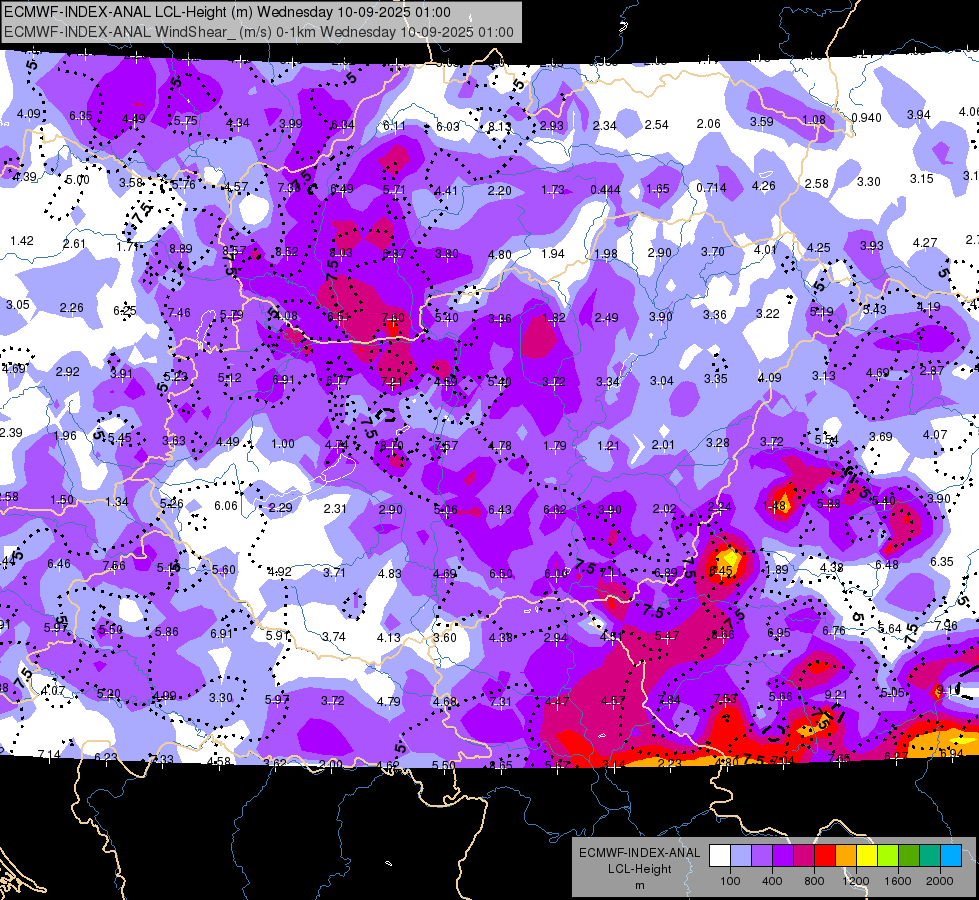The height and width of the screenshot is (900, 979).
Task: Click the grid value '8.89'
Action: (180, 249)
